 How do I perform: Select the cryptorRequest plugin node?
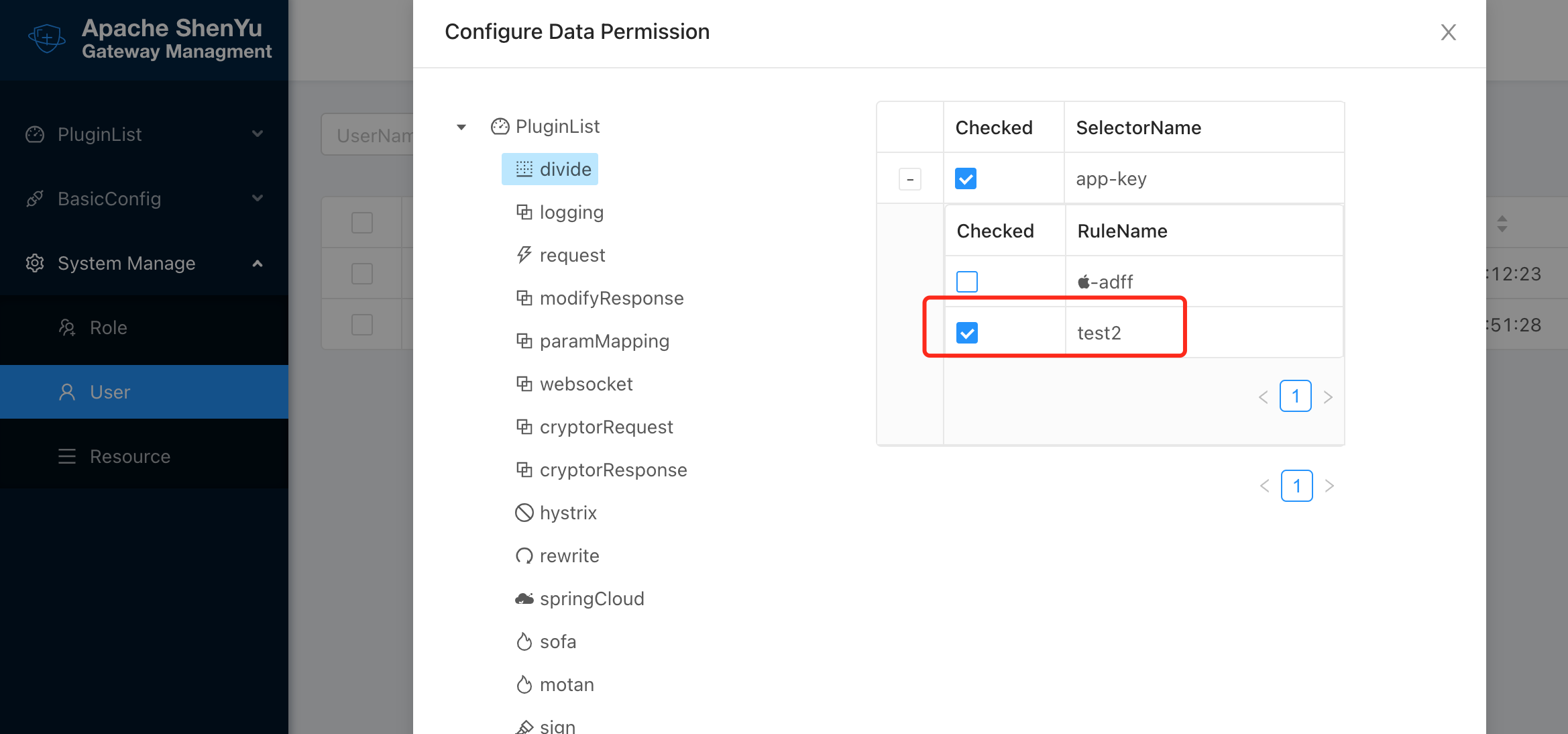pyautogui.click(x=606, y=427)
